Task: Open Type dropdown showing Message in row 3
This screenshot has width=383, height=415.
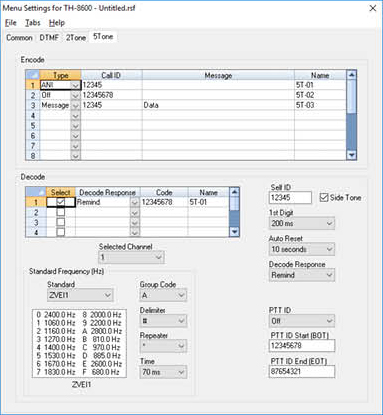Action: (76, 105)
